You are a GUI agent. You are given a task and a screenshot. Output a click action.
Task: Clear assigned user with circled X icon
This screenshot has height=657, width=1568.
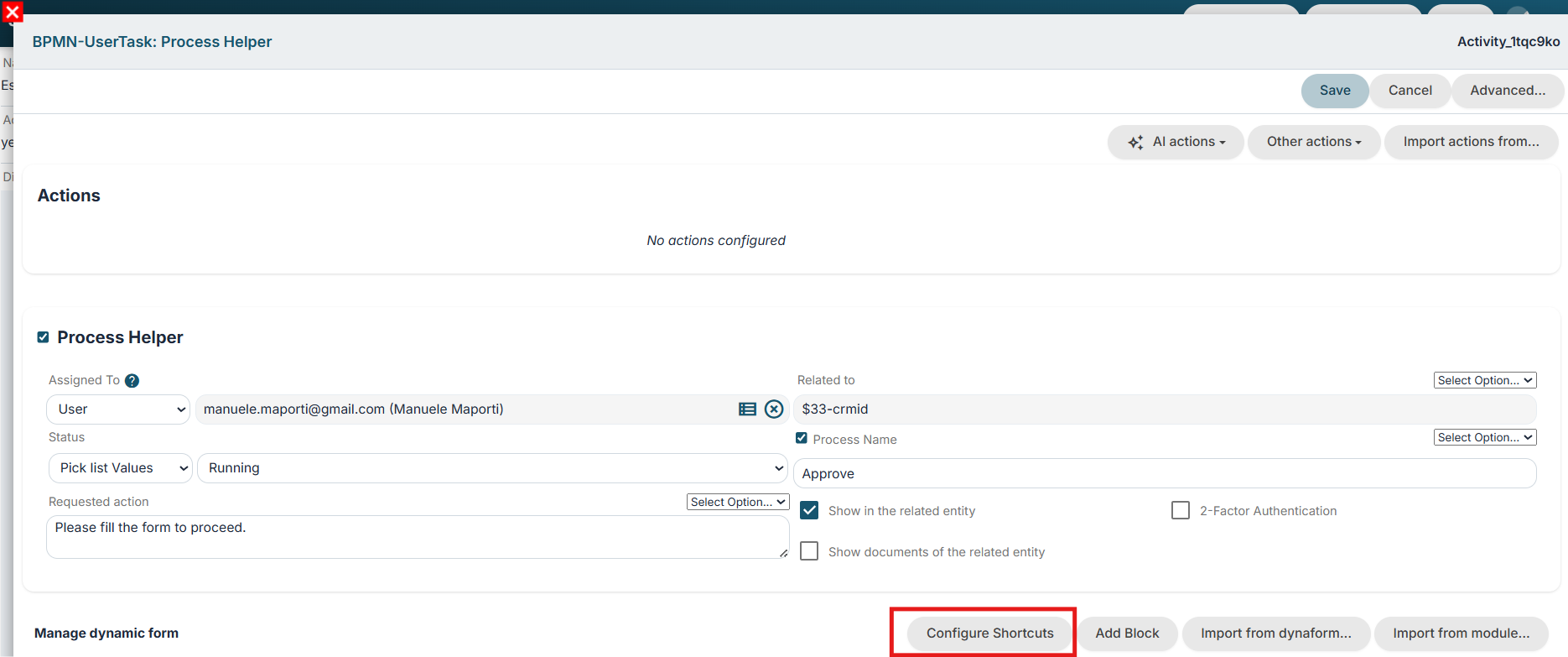pos(774,409)
